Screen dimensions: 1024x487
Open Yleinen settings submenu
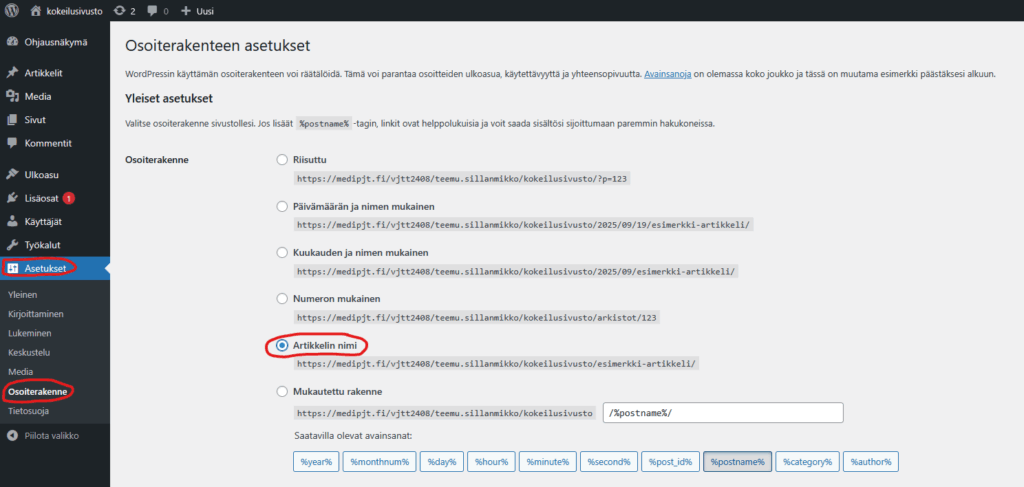coord(23,294)
